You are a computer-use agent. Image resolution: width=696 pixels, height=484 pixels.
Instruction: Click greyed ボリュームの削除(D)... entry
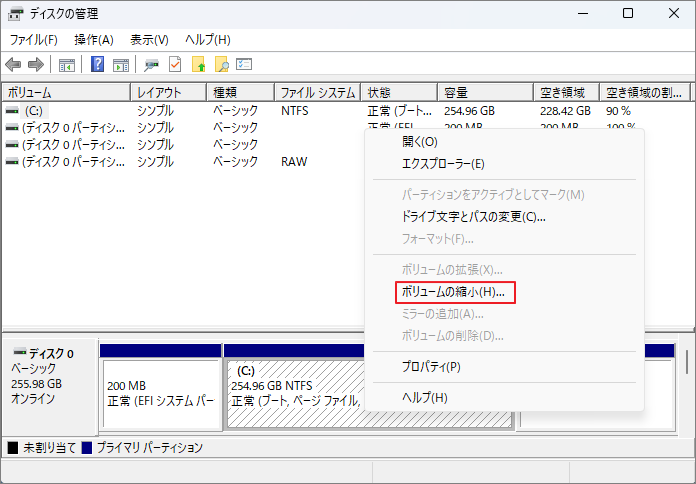[x=504, y=336]
